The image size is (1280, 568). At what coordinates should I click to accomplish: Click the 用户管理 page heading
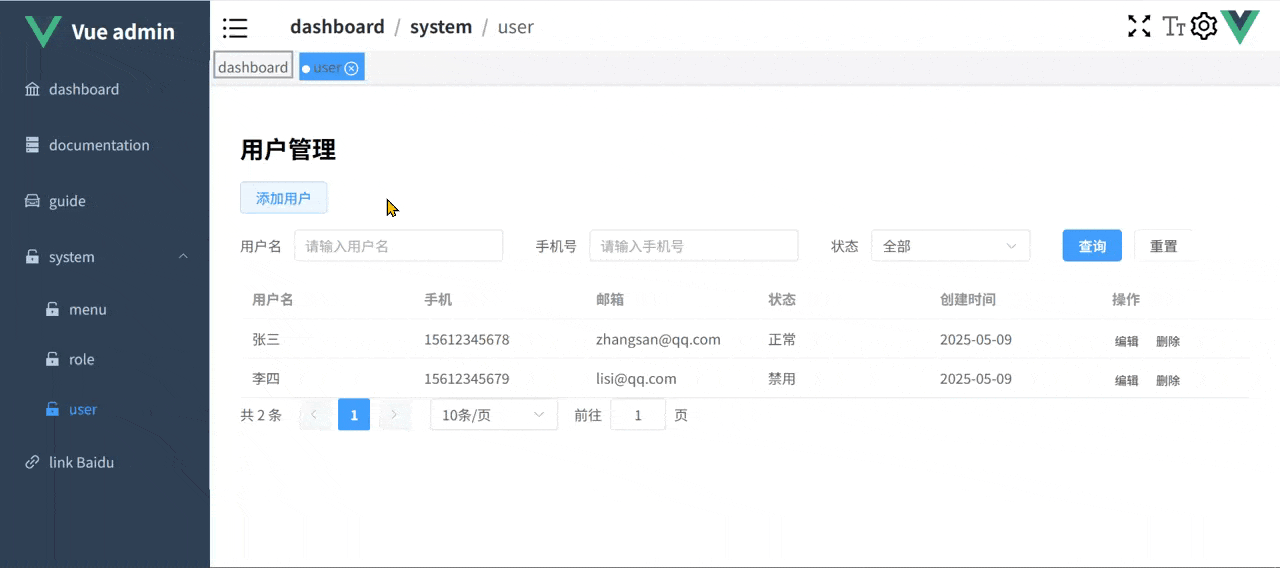(x=288, y=150)
